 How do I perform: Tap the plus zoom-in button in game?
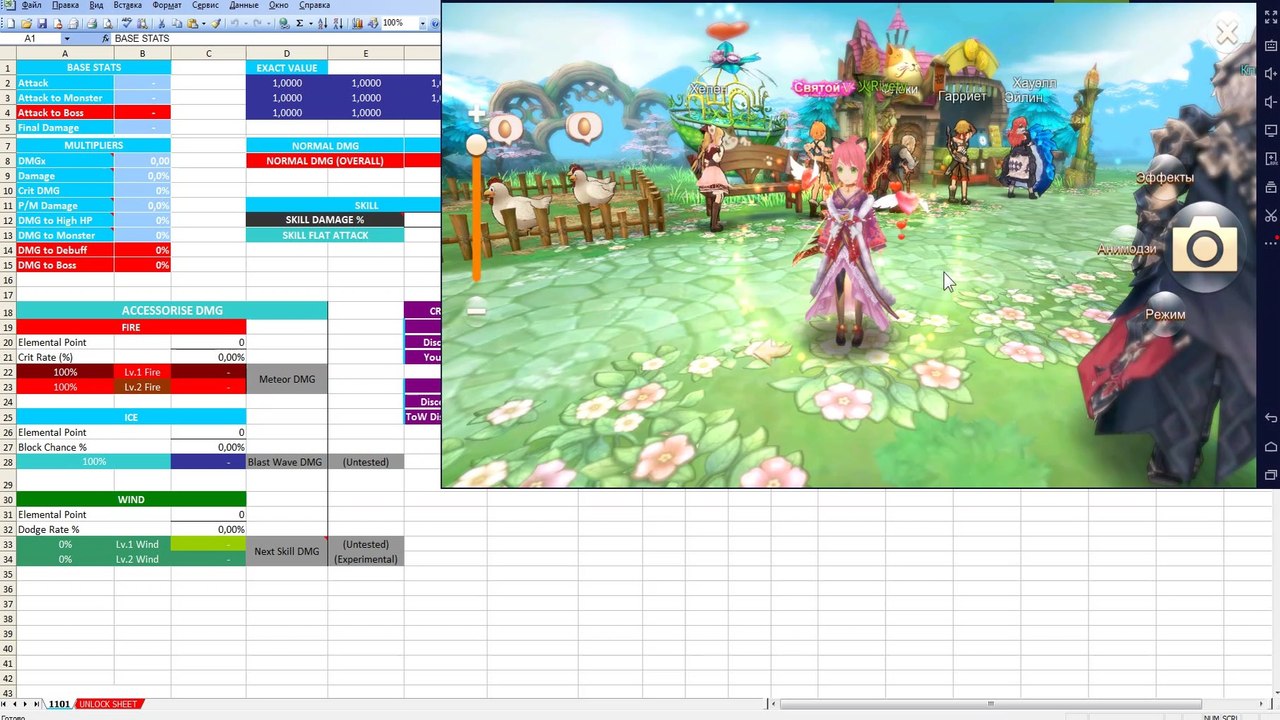click(x=476, y=113)
